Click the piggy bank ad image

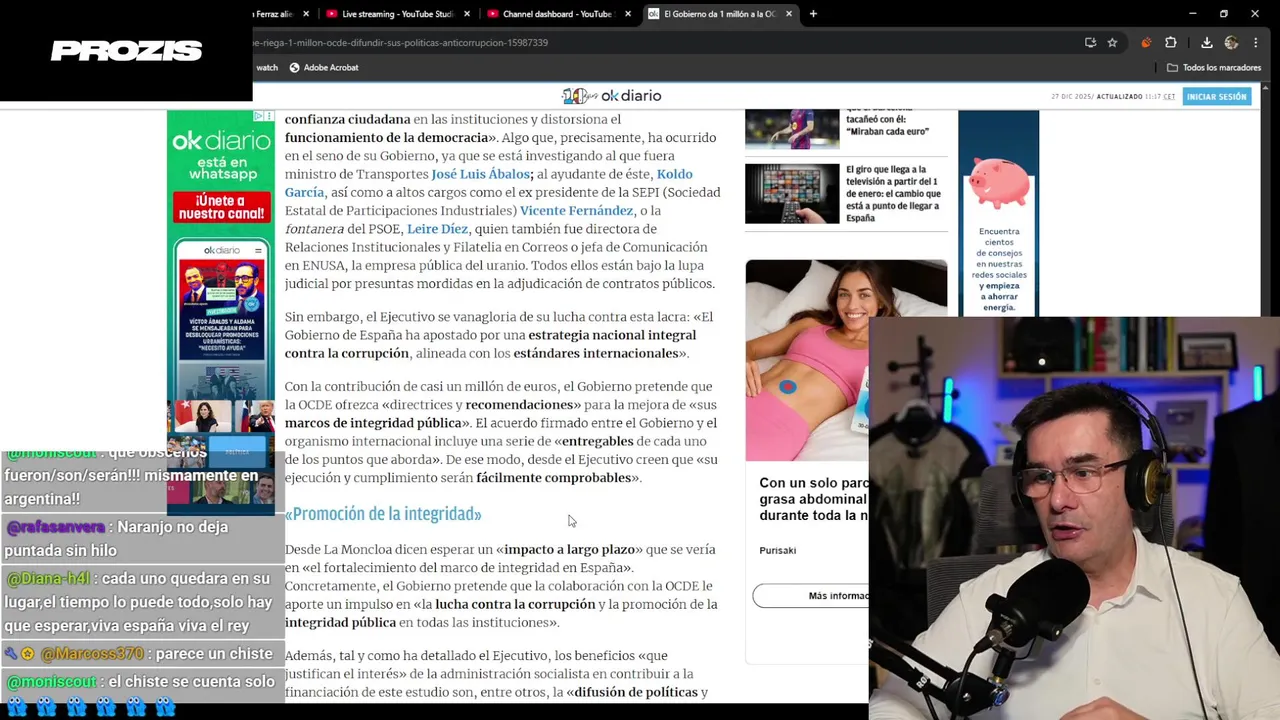[998, 184]
